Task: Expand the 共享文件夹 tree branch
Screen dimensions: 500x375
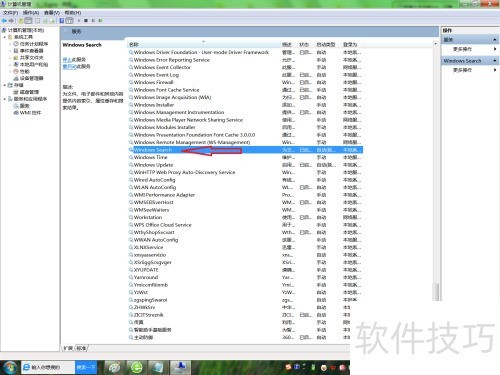Action: click(x=10, y=58)
